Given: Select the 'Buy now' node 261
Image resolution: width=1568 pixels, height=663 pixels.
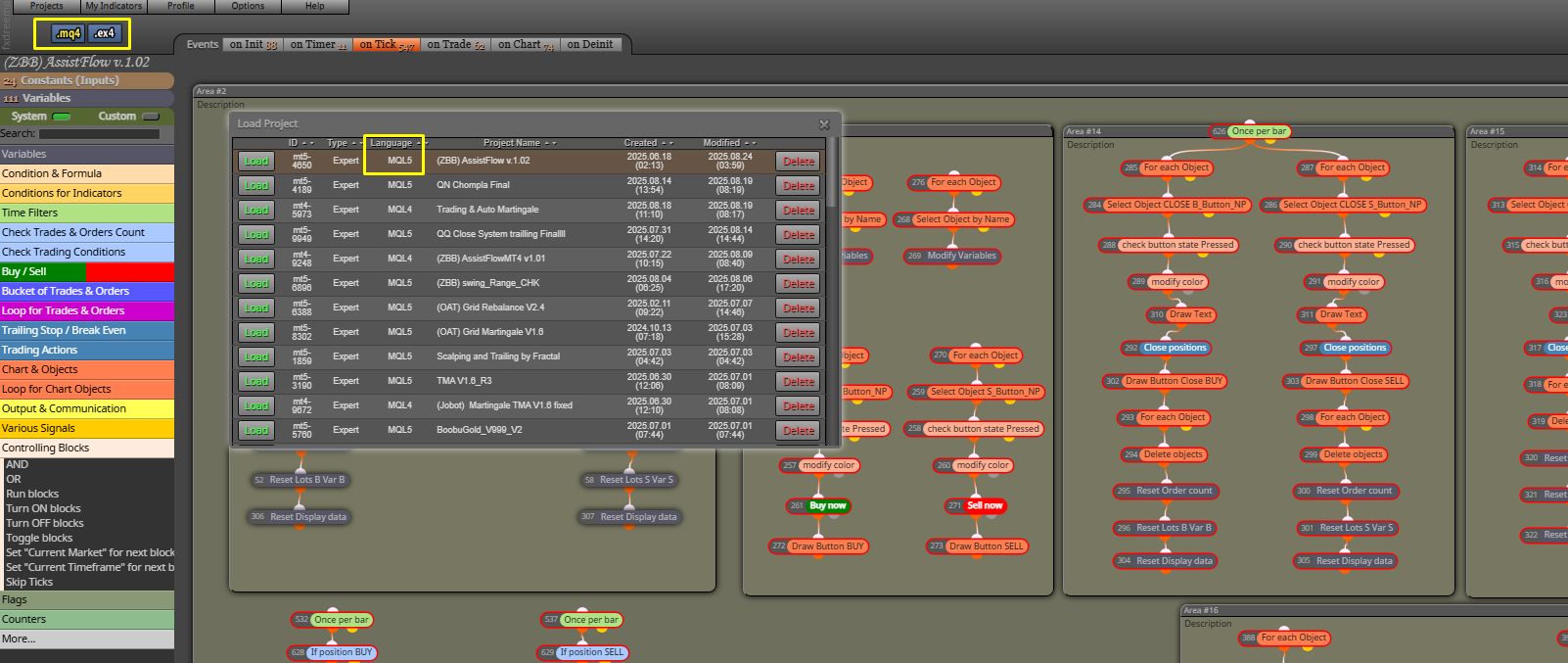Looking at the screenshot, I should (820, 506).
